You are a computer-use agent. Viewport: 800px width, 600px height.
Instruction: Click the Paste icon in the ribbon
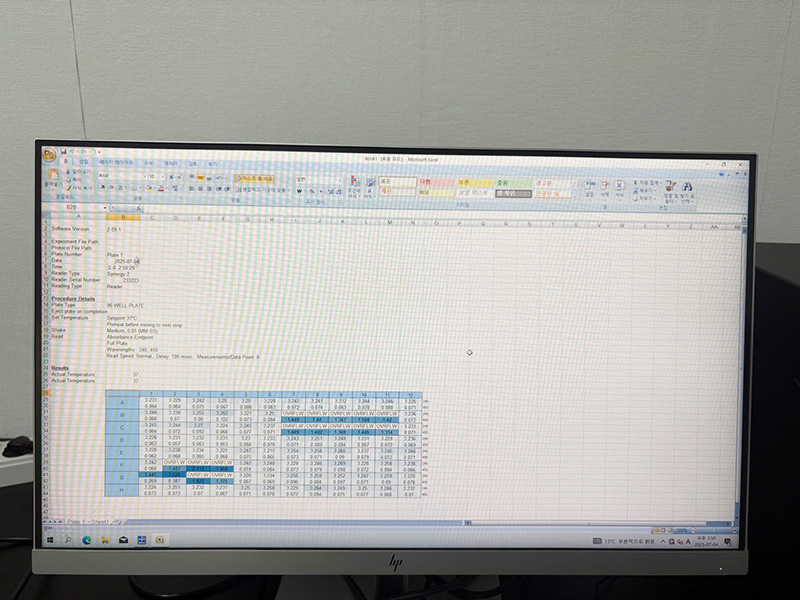click(51, 181)
